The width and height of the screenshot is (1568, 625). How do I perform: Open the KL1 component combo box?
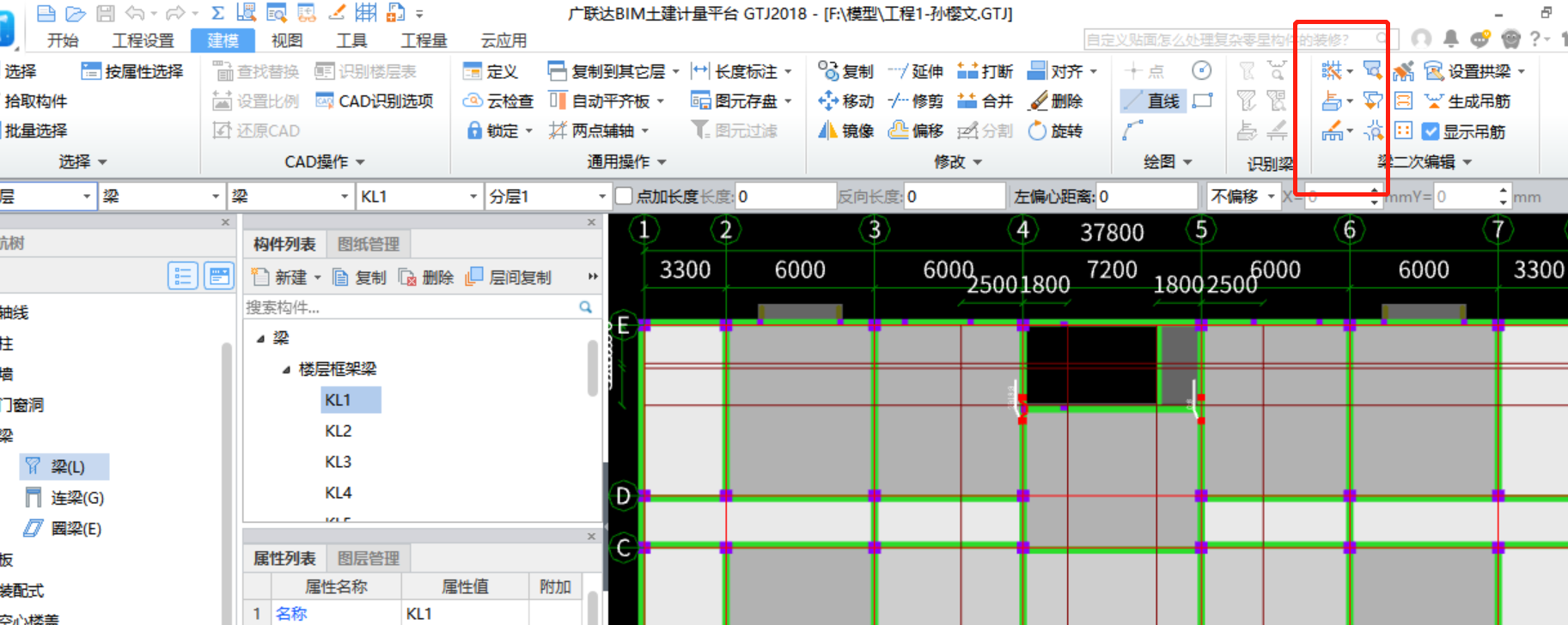(x=419, y=197)
